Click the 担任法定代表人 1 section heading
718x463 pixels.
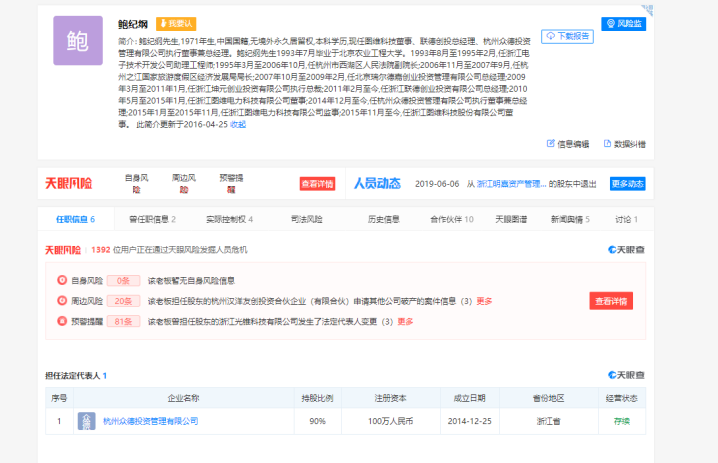[76, 376]
